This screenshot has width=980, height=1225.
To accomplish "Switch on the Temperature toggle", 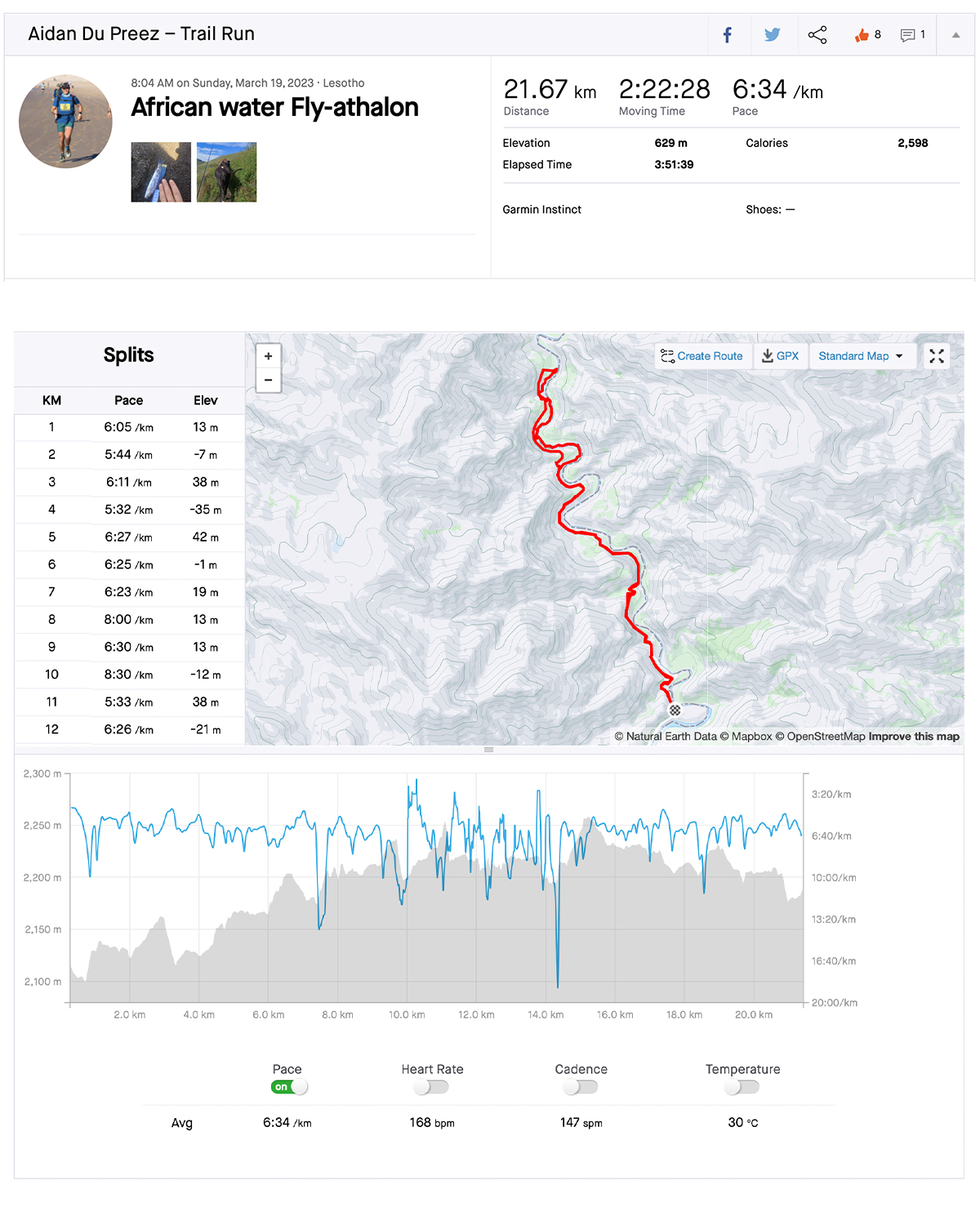I will pos(742,1087).
